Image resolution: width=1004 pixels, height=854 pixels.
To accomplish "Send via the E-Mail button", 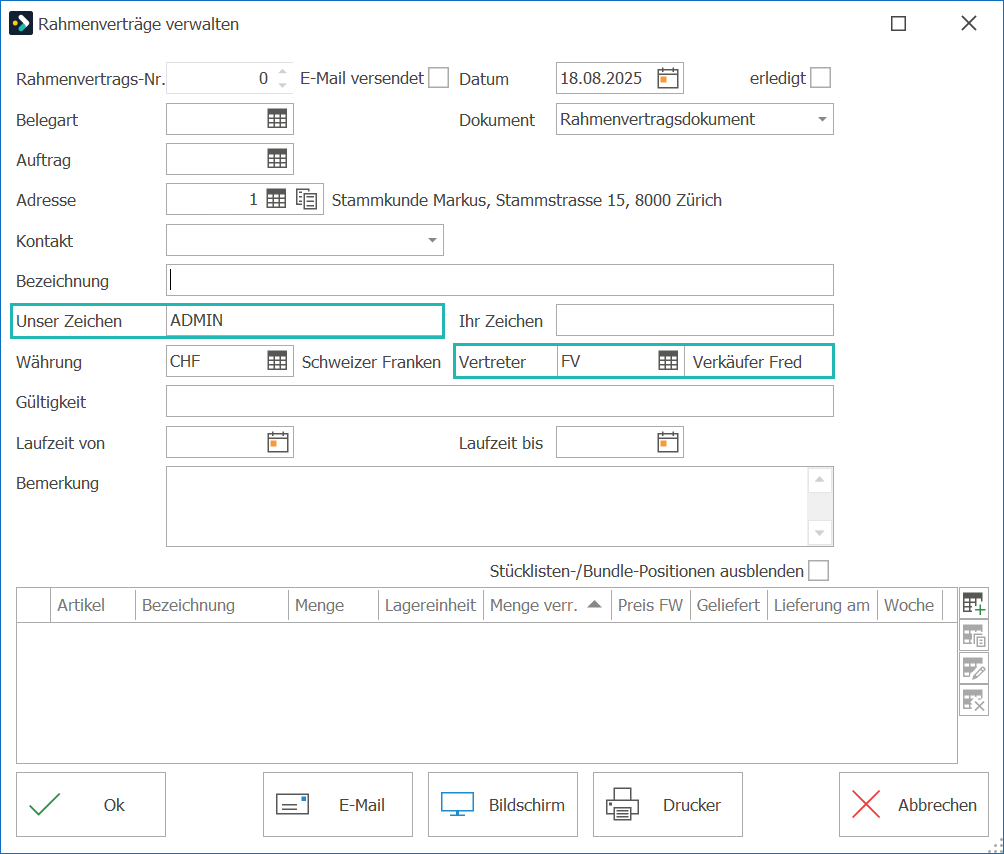I will pos(338,805).
